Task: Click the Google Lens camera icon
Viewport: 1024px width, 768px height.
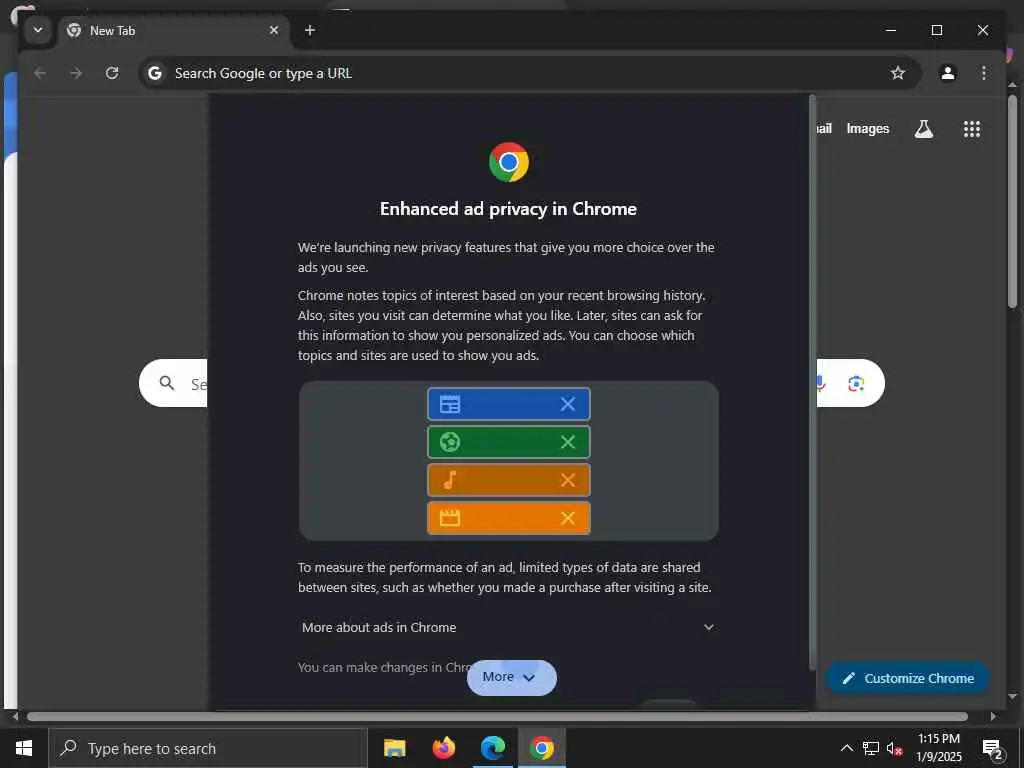Action: [856, 383]
